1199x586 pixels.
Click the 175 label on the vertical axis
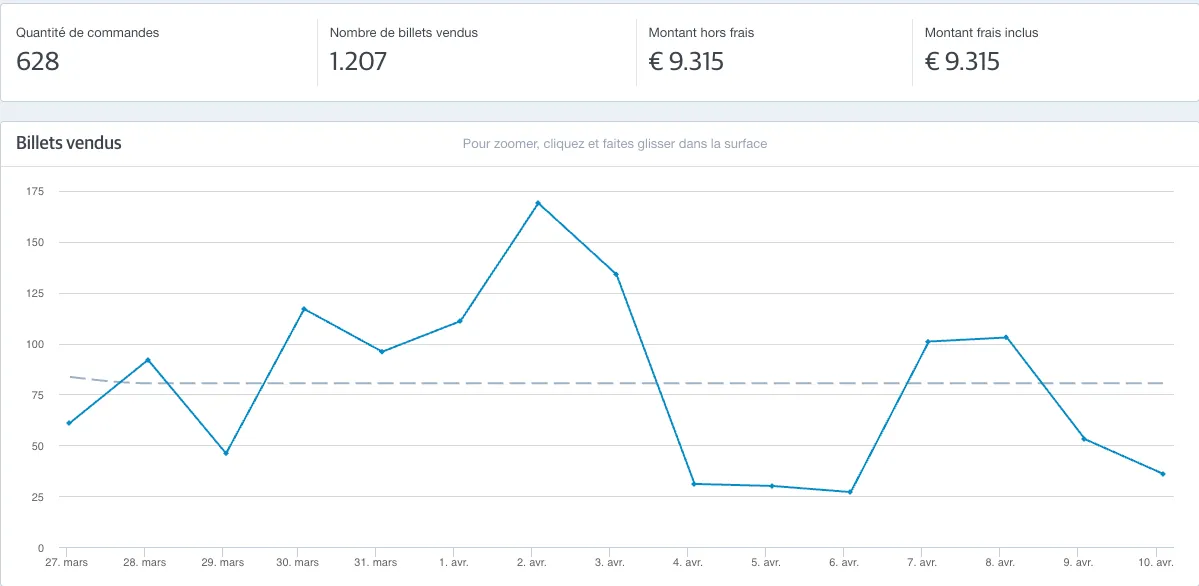(35, 191)
